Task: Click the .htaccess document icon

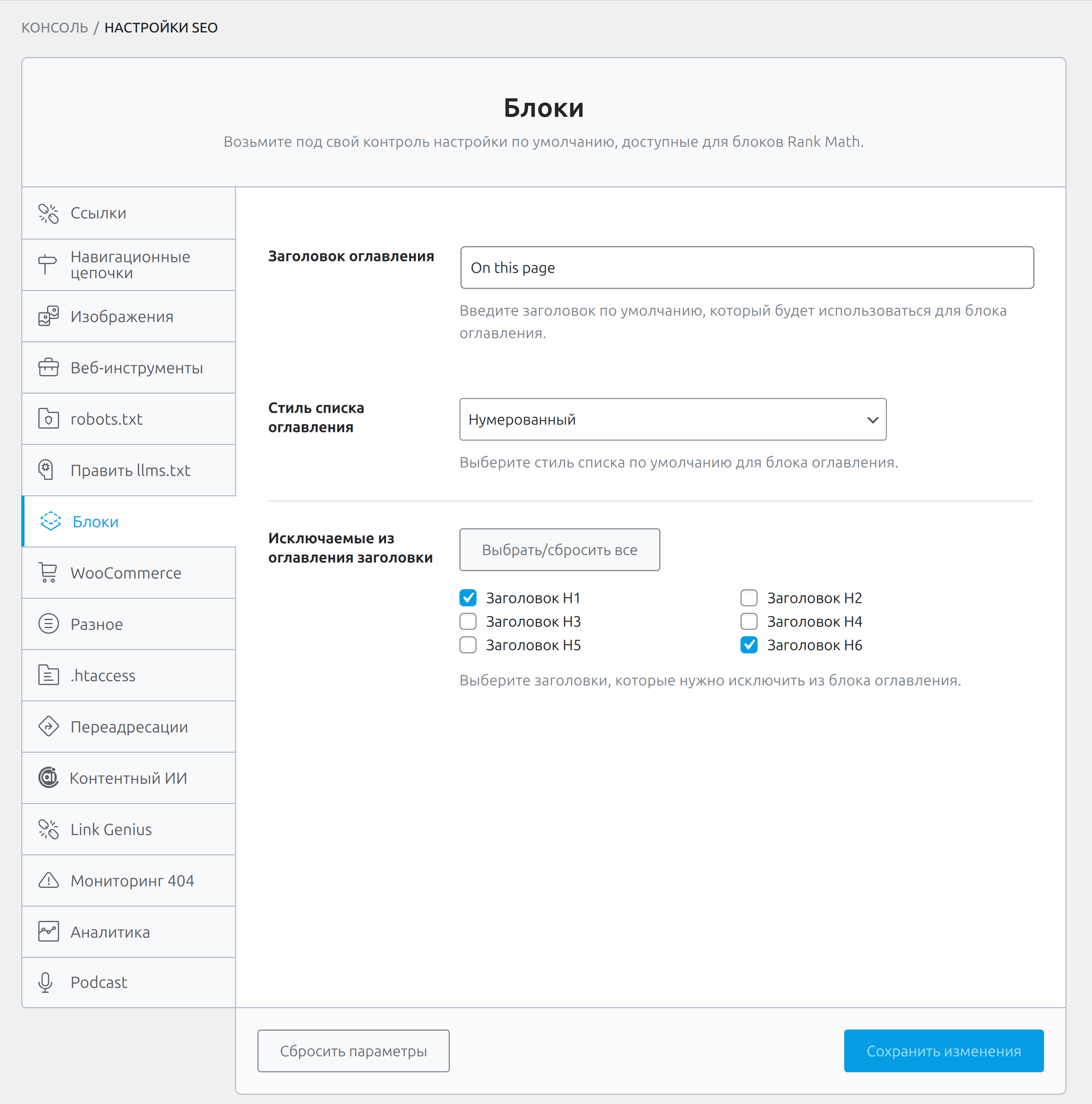Action: pos(49,675)
